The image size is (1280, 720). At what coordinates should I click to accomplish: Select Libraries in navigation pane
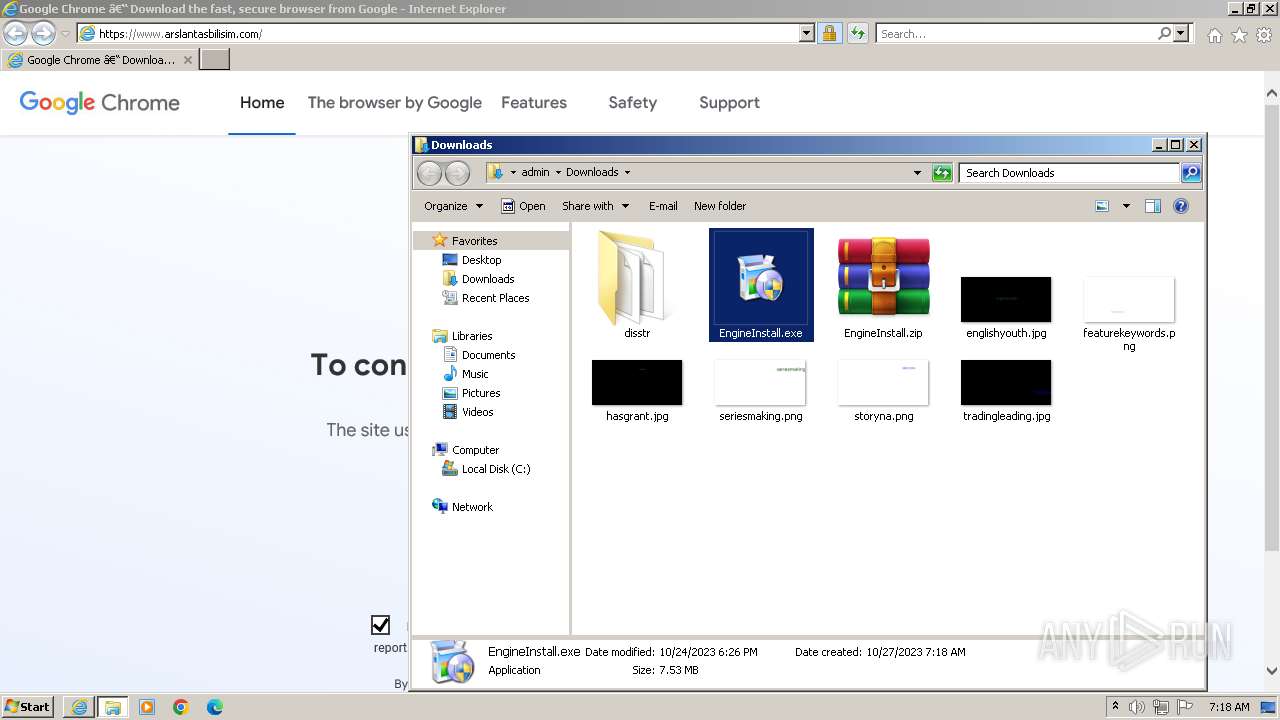[472, 336]
